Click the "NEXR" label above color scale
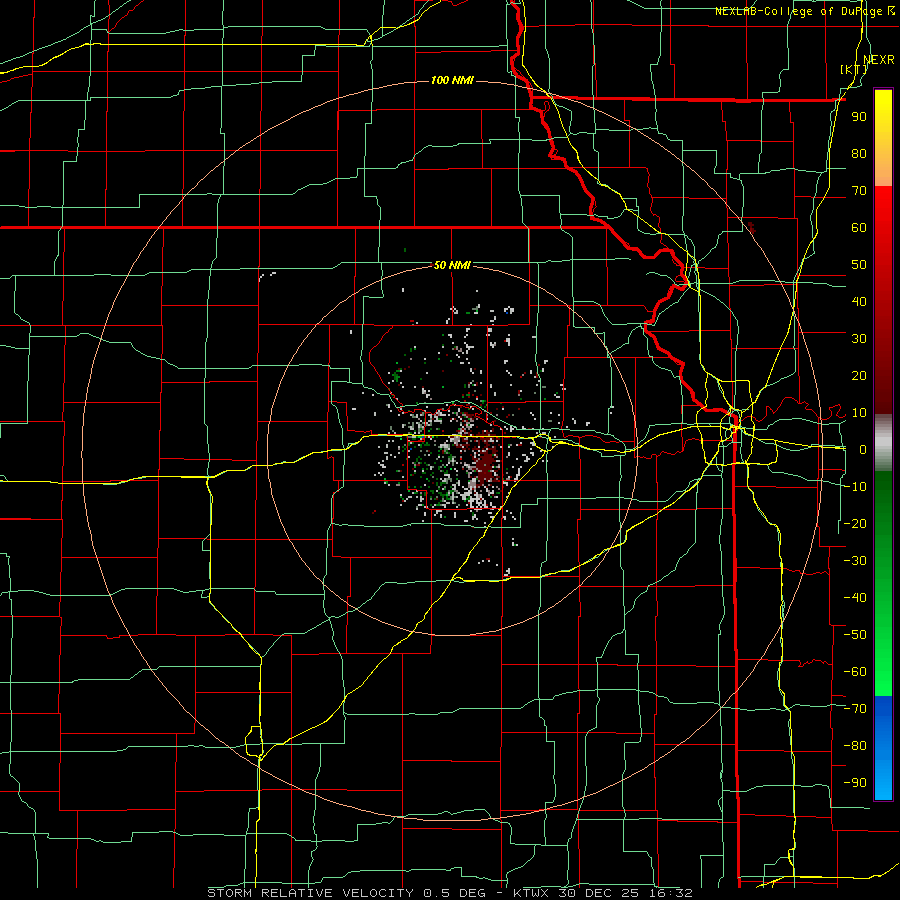This screenshot has width=900, height=900. [x=878, y=60]
